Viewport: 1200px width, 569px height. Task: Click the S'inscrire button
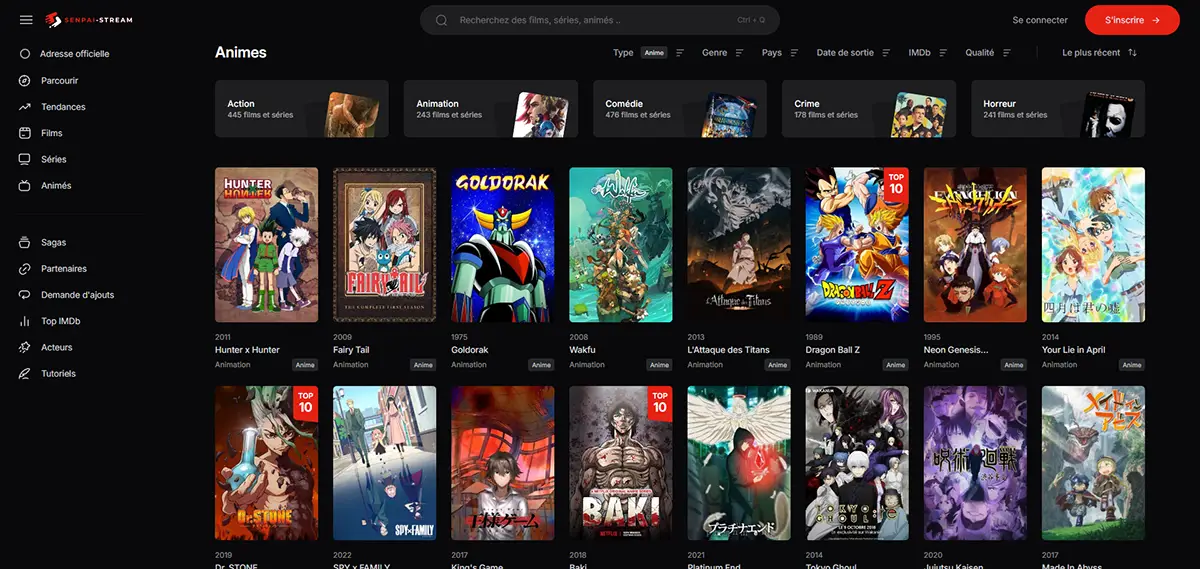1132,20
